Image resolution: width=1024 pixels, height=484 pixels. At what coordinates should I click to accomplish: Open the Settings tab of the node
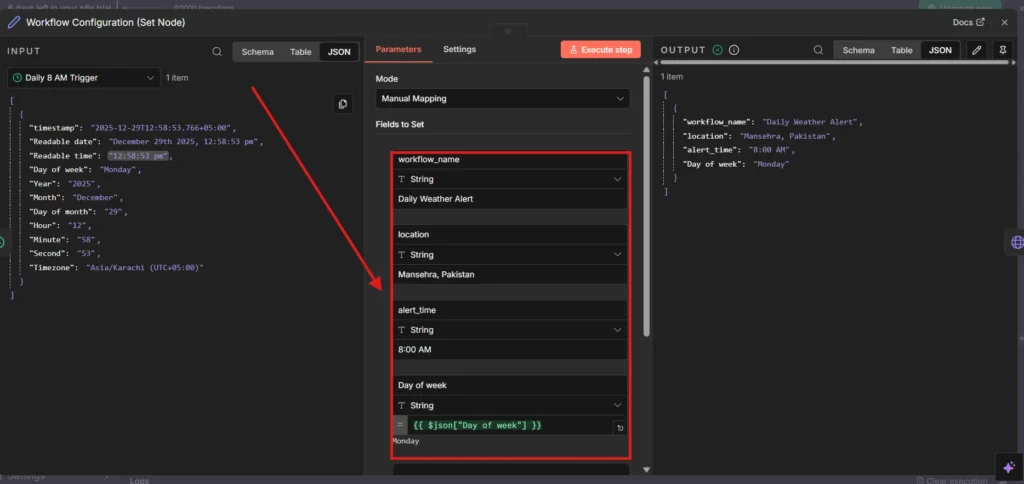coord(459,49)
